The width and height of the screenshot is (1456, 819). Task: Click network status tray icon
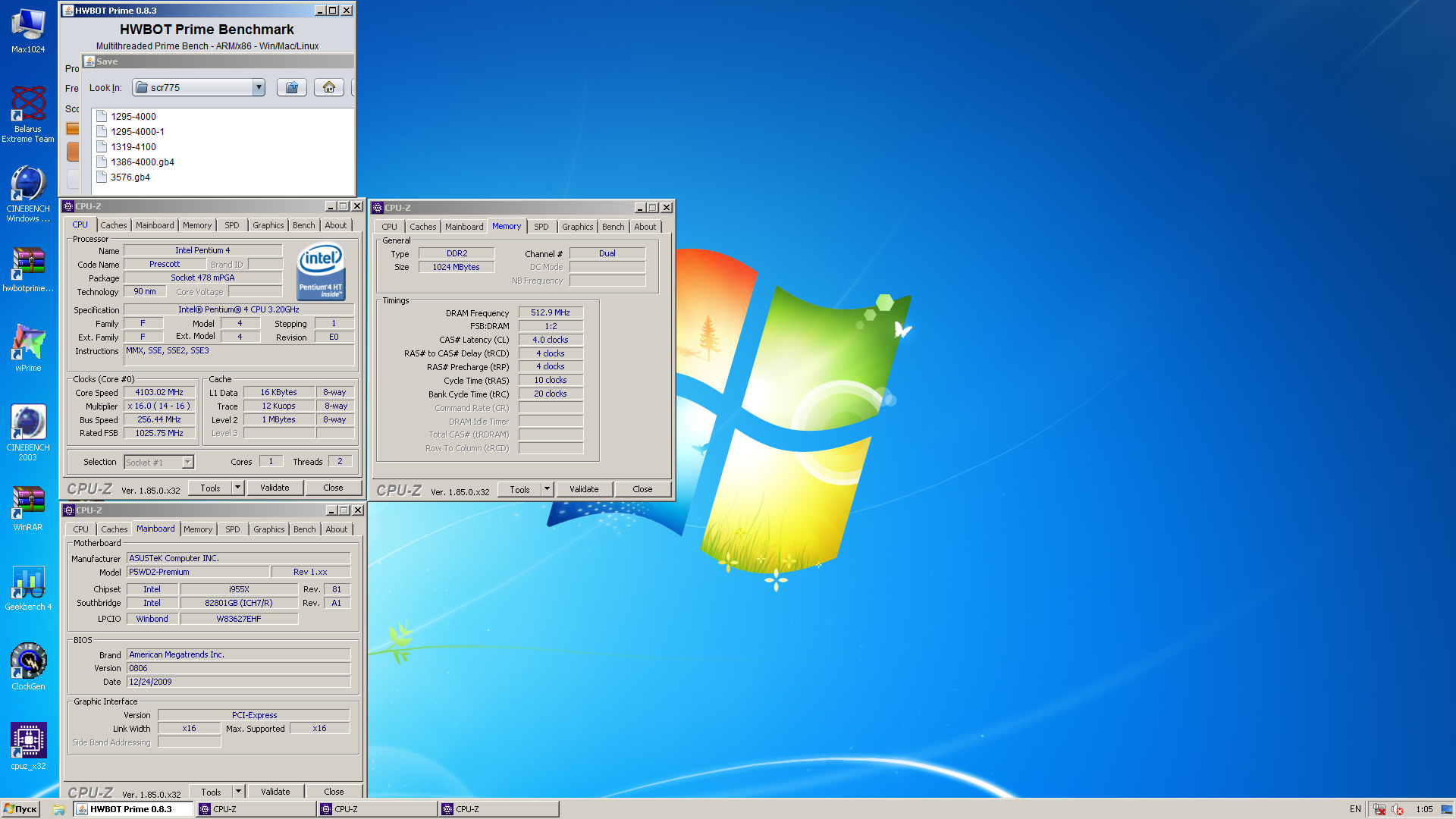(x=1379, y=809)
